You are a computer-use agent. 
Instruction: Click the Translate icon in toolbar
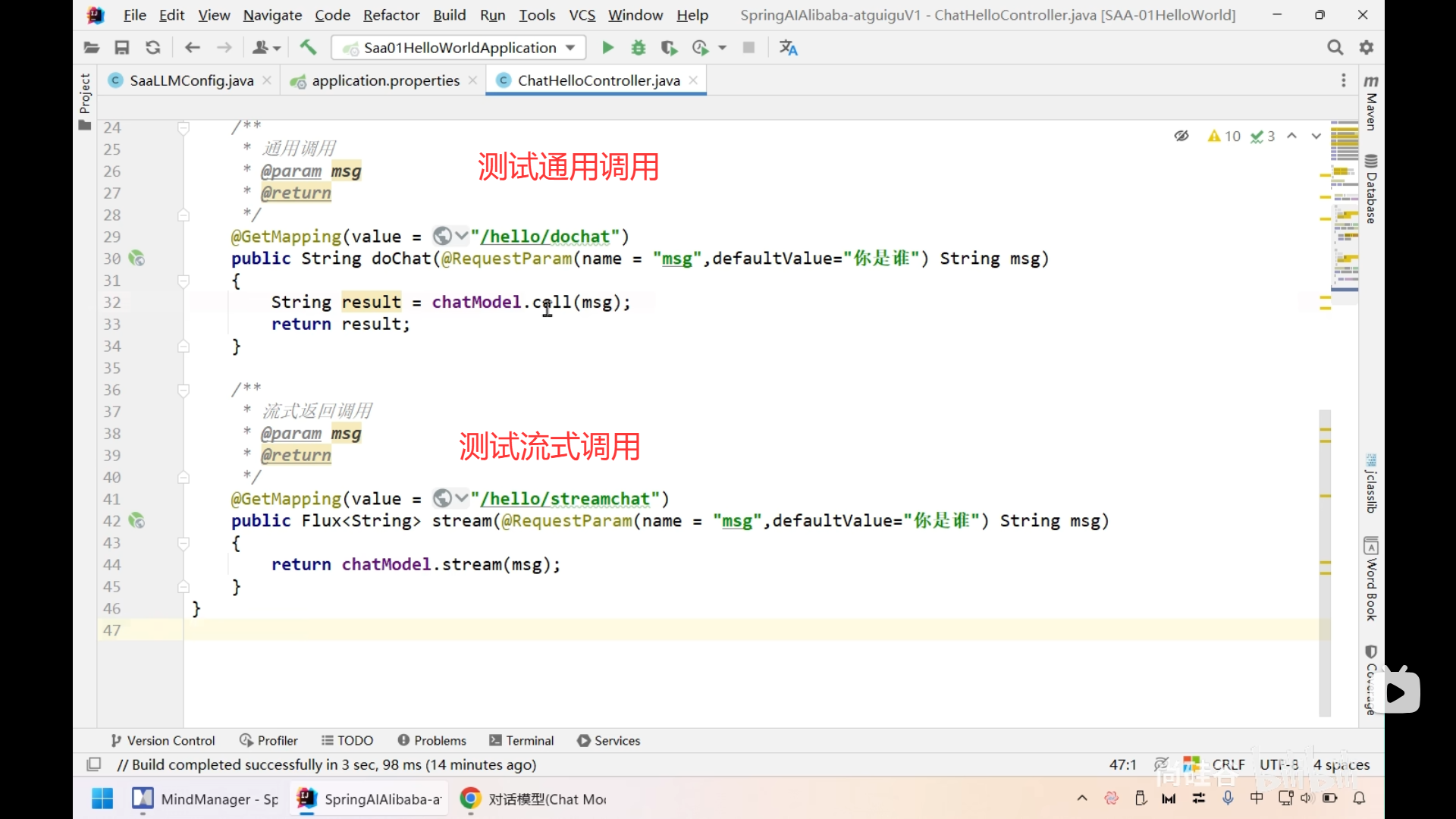(x=789, y=48)
